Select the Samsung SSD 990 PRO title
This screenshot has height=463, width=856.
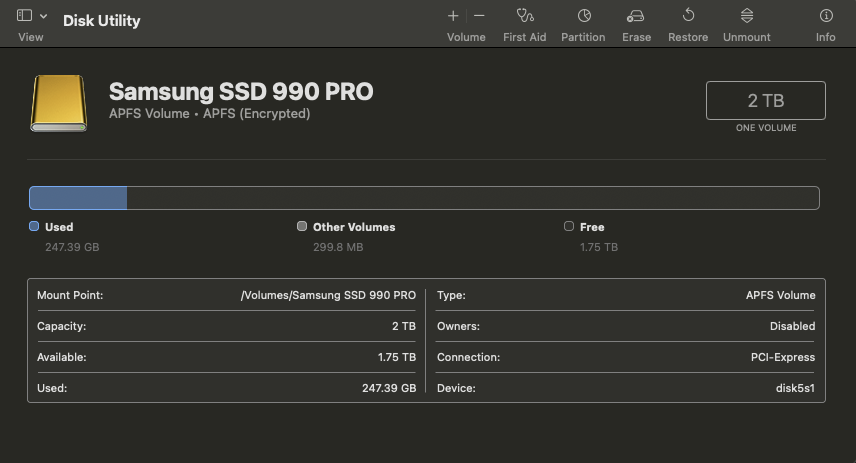(x=241, y=91)
